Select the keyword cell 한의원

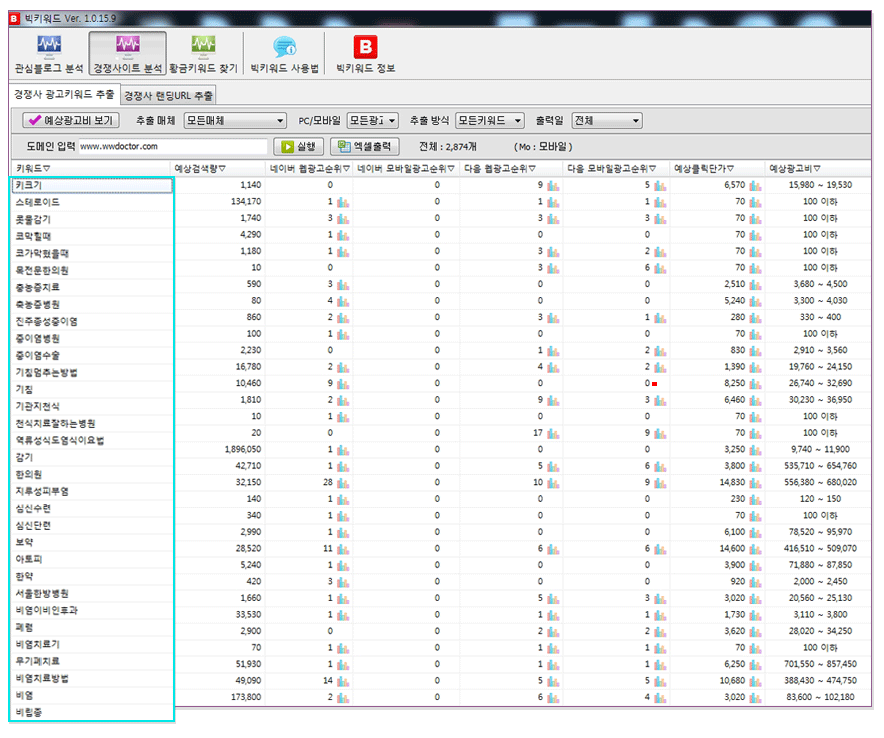(92, 475)
